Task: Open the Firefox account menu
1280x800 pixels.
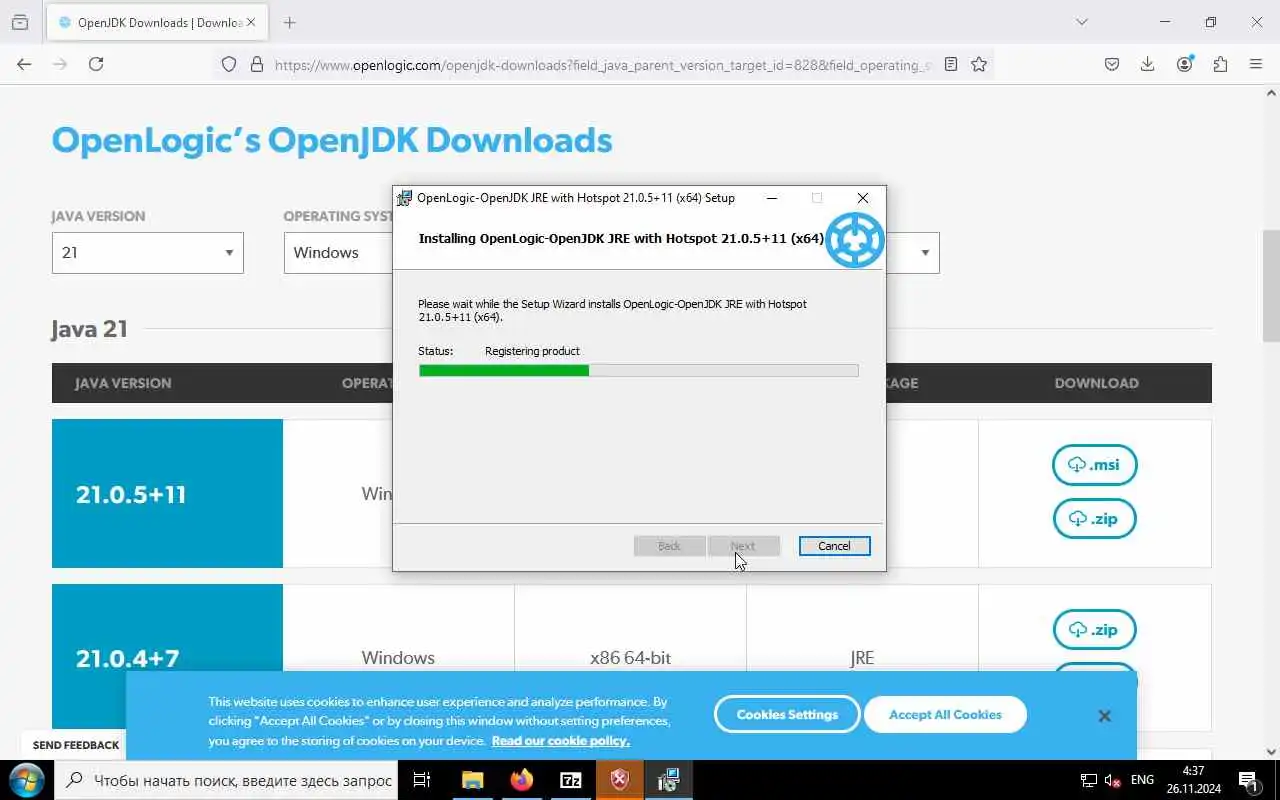Action: click(x=1184, y=64)
